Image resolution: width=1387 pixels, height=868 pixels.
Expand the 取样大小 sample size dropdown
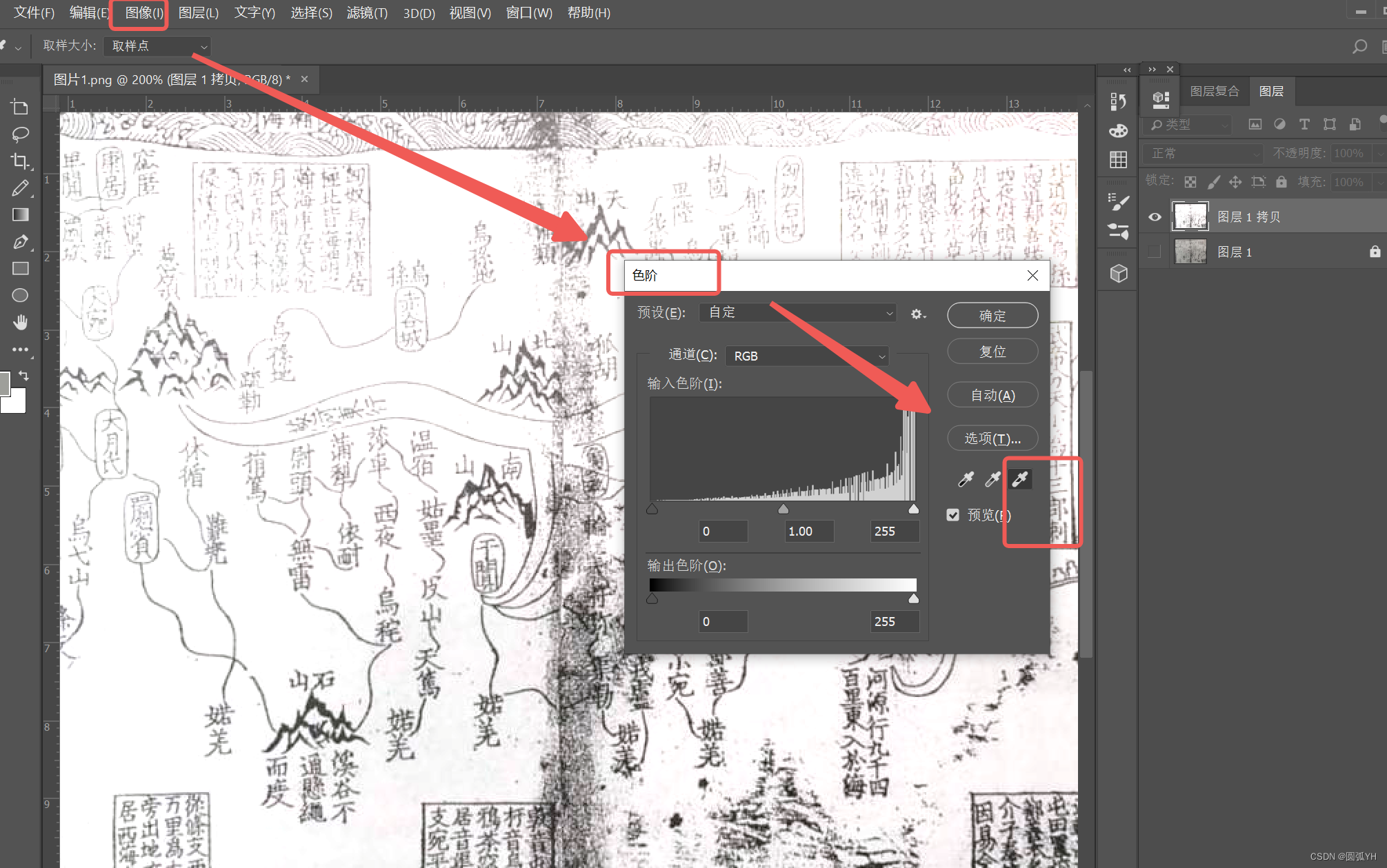coord(158,46)
